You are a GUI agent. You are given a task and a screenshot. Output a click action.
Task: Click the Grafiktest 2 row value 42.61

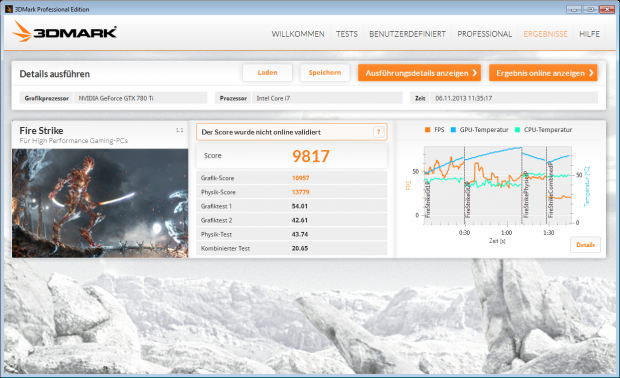coord(300,220)
